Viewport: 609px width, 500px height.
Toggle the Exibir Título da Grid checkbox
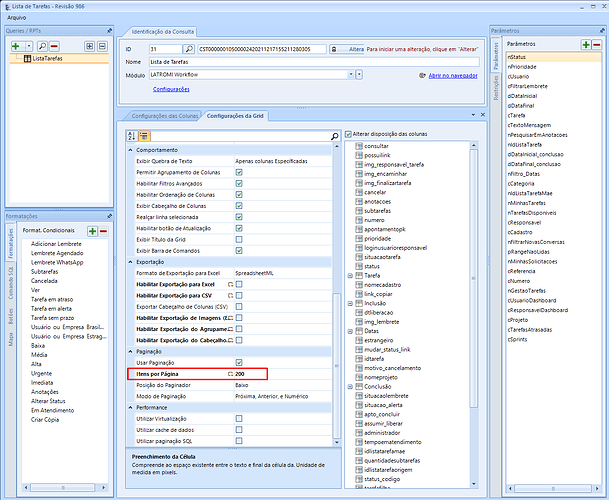point(238,240)
